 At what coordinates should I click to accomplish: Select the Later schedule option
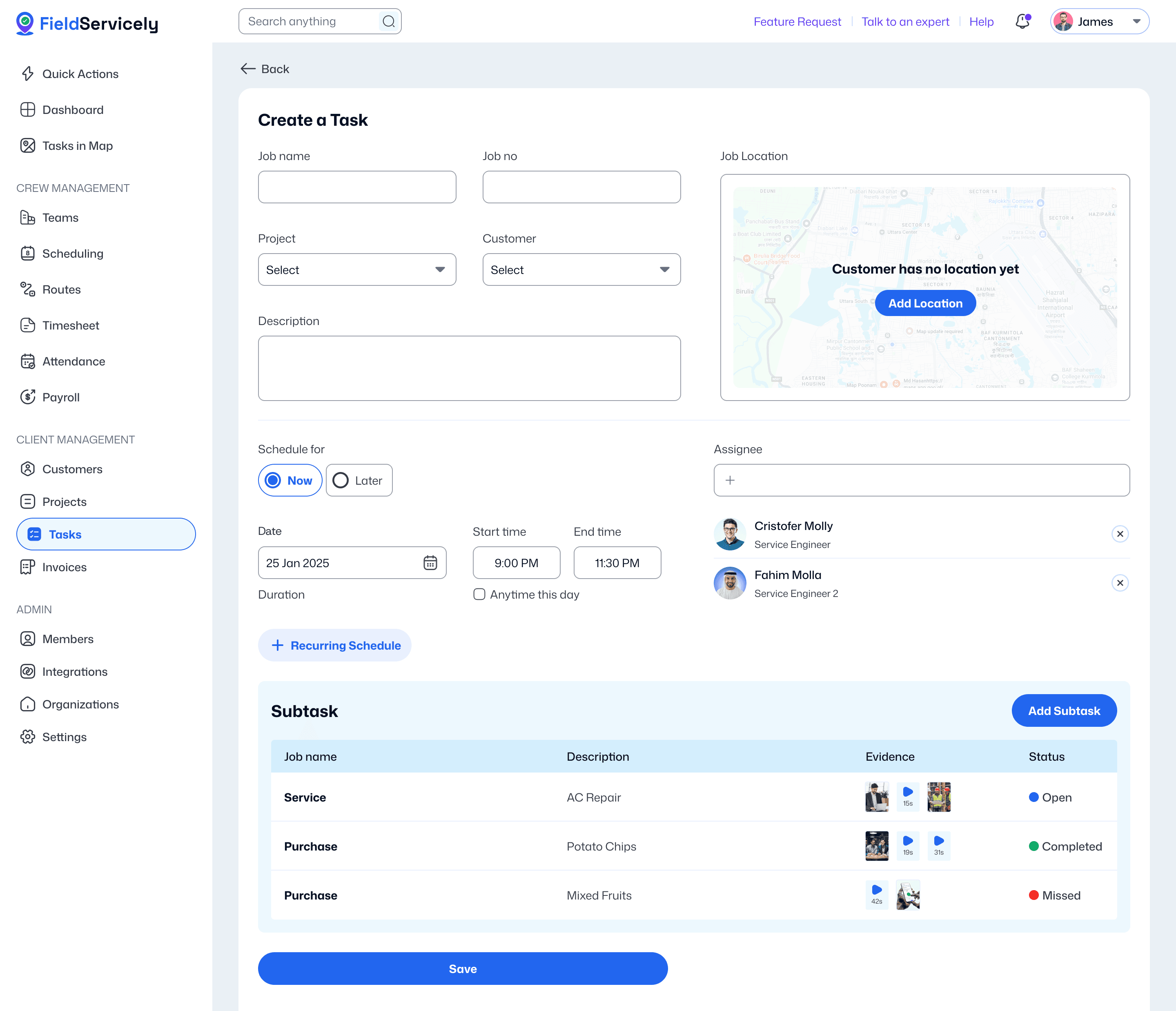tap(359, 480)
